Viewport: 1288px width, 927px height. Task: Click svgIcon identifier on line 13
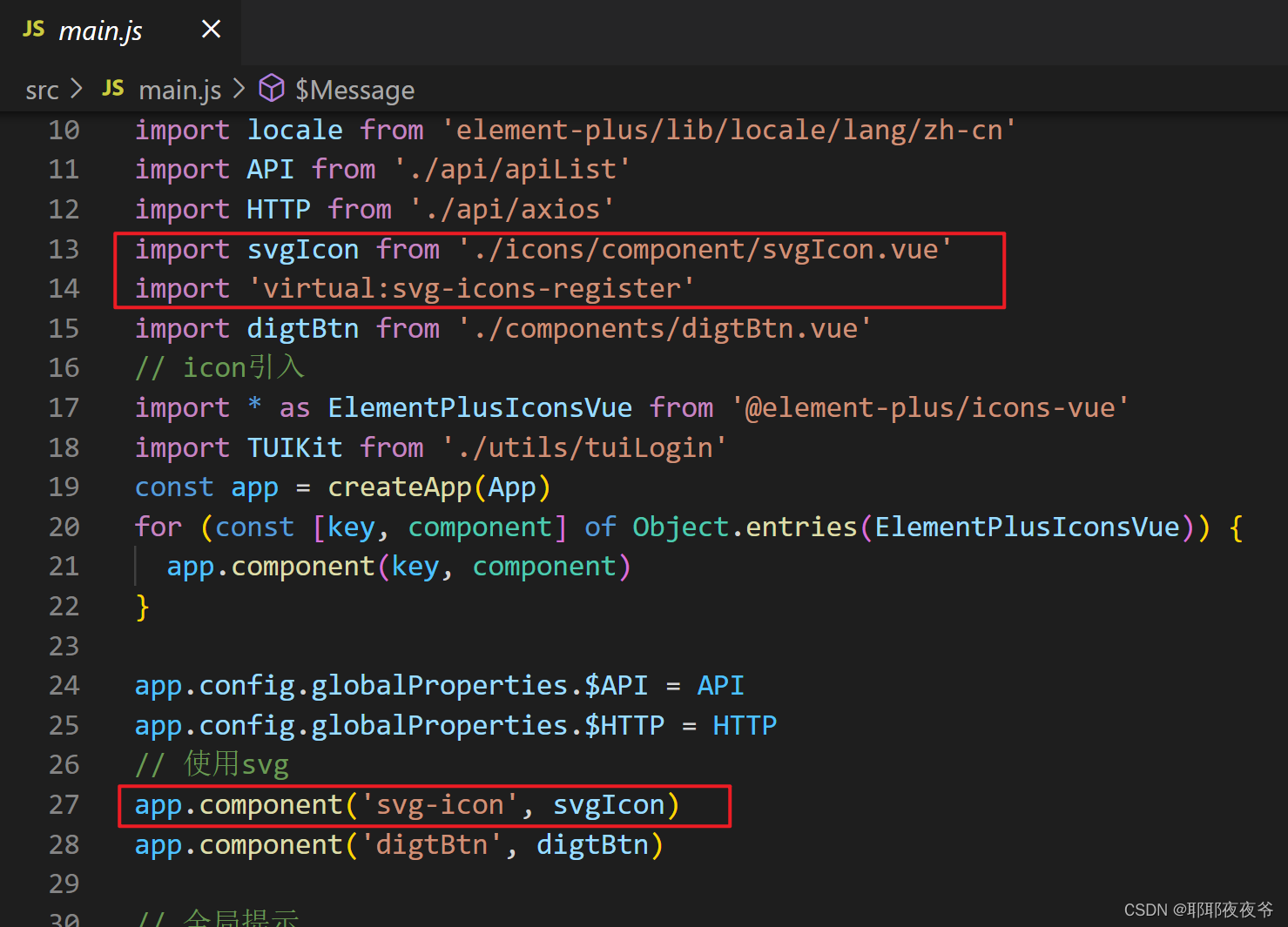coord(303,250)
